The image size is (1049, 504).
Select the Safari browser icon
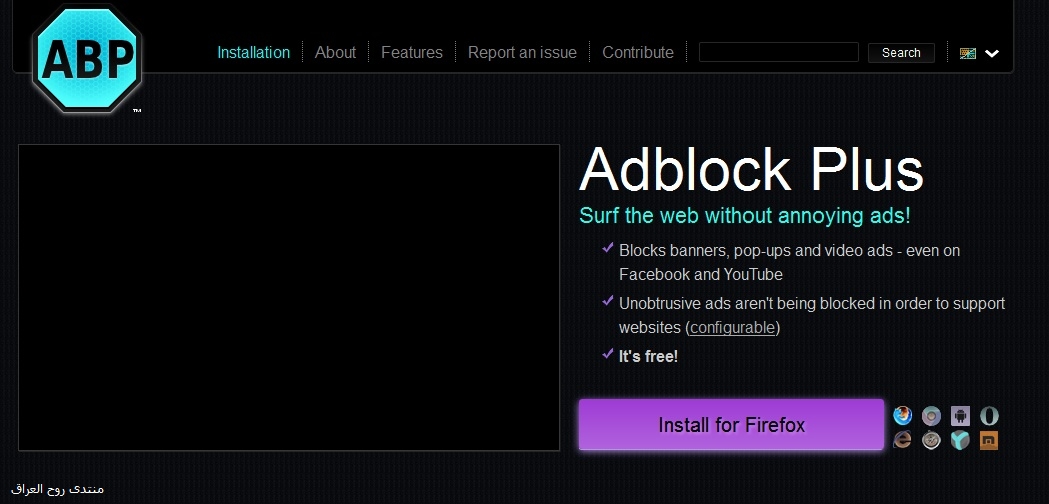click(x=932, y=440)
